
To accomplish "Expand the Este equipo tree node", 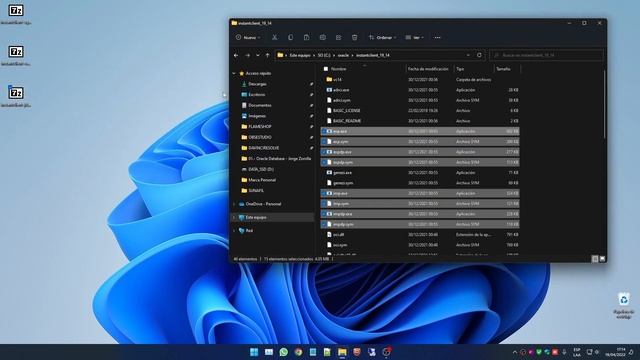I will (234, 218).
